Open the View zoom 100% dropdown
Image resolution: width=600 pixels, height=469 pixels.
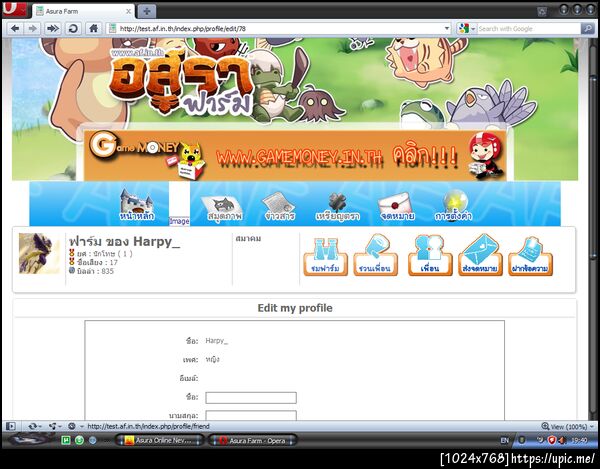click(x=568, y=426)
